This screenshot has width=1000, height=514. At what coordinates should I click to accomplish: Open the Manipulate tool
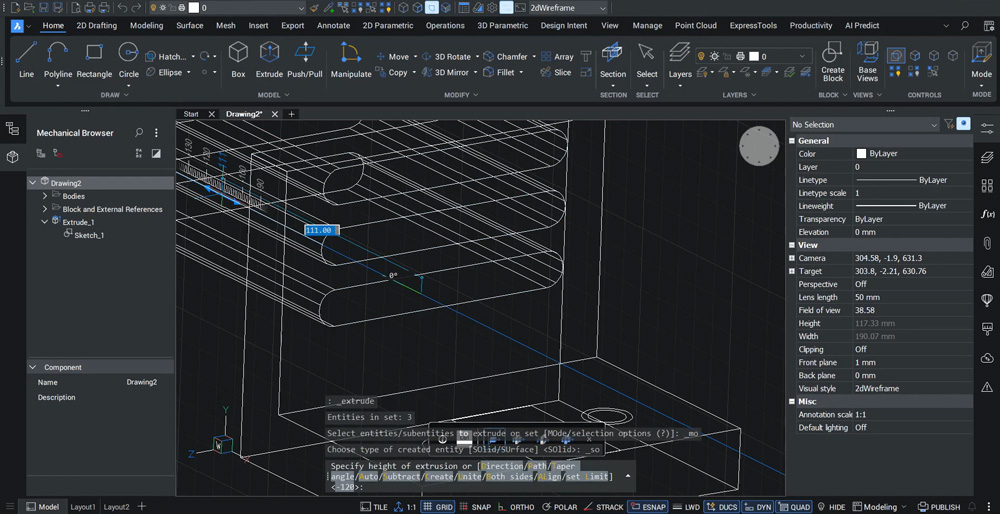(351, 59)
